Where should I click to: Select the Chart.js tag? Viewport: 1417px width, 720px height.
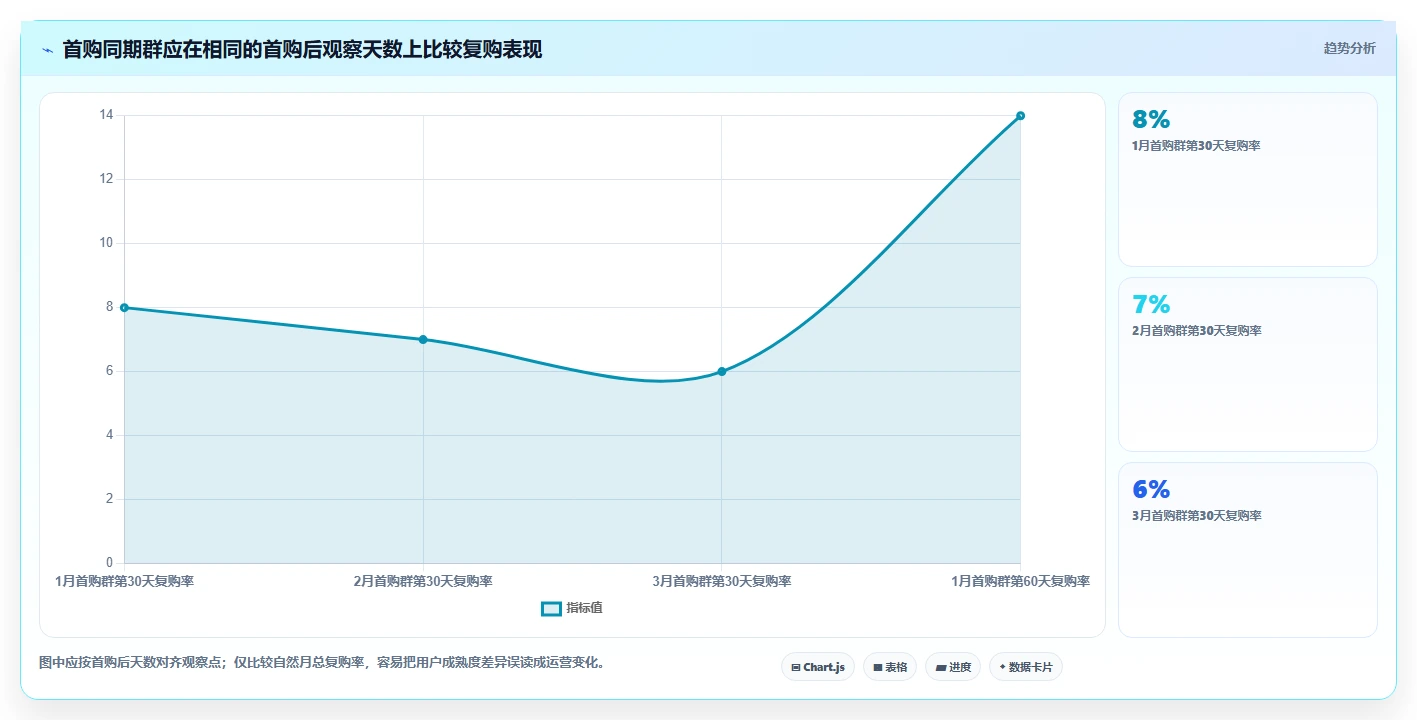(x=817, y=667)
